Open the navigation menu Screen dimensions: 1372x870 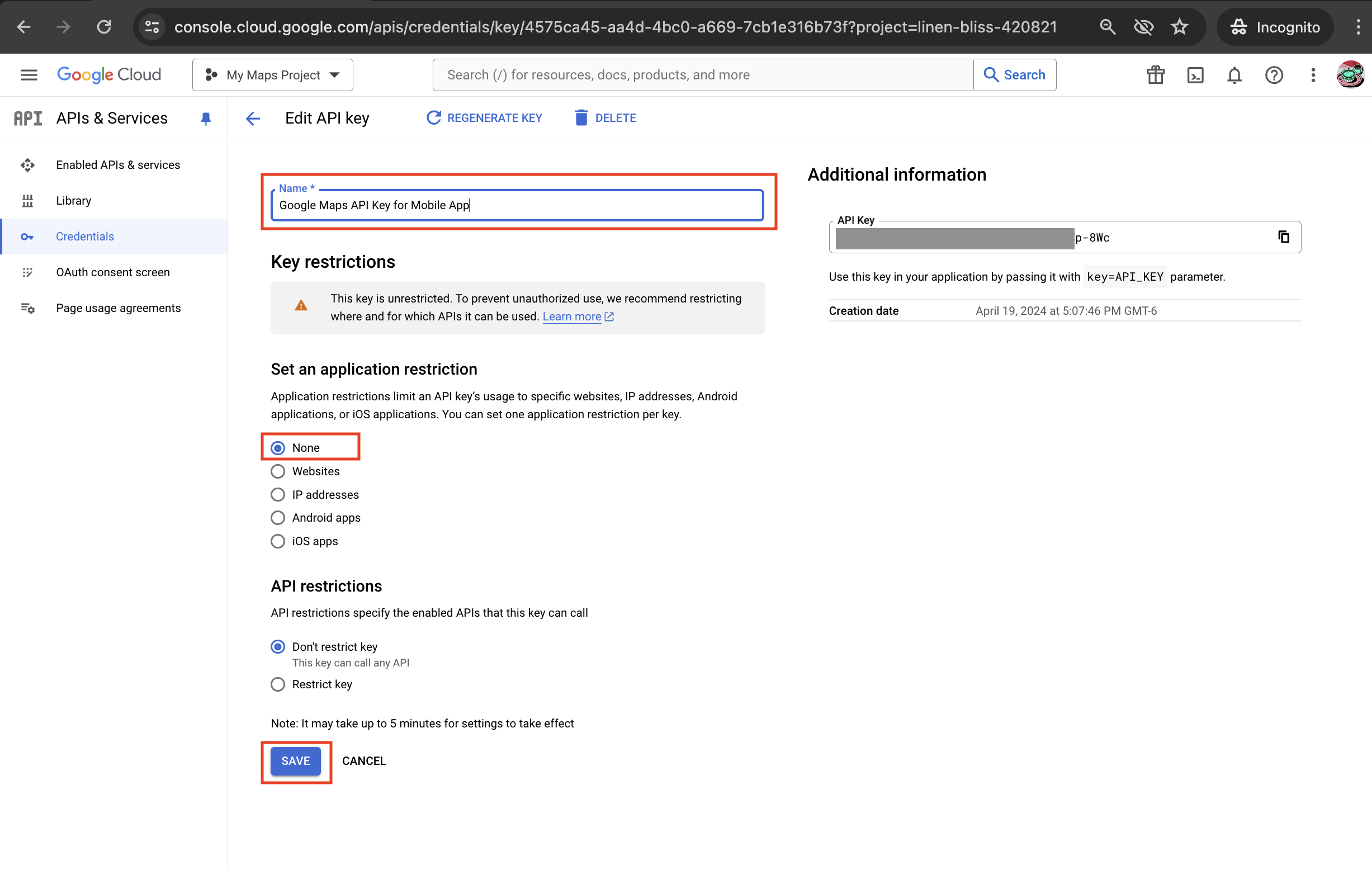pos(28,74)
